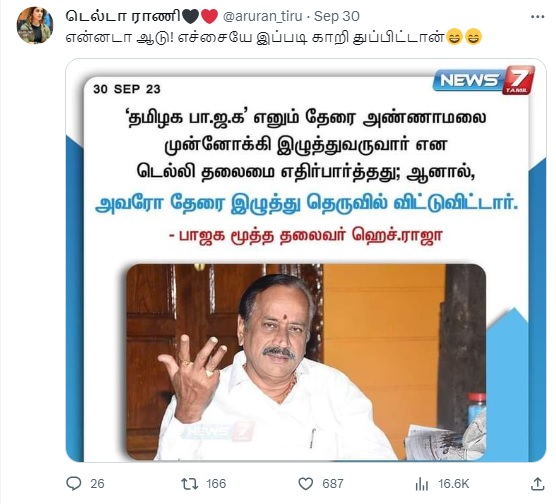Click the display name டெல்டா ராணி

click(123, 16)
